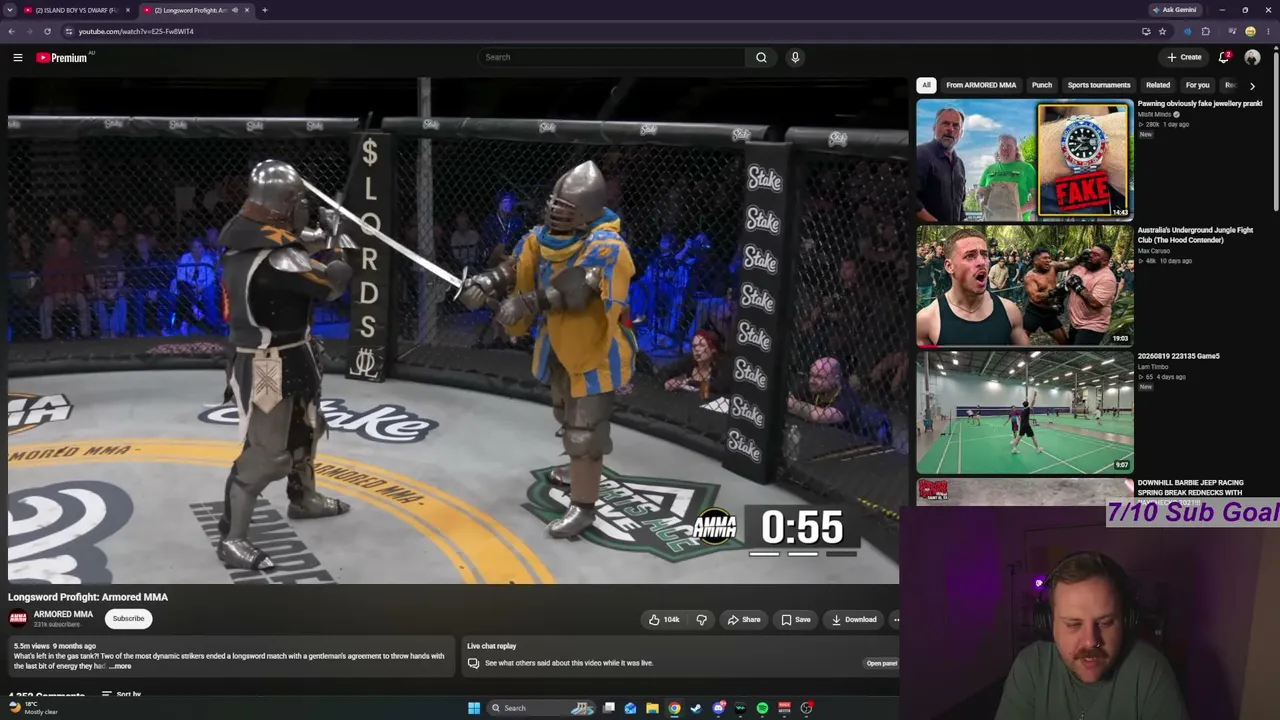The height and width of the screenshot is (720, 1280).
Task: Open the Chrome extensions puzzle menu
Action: click(1205, 31)
